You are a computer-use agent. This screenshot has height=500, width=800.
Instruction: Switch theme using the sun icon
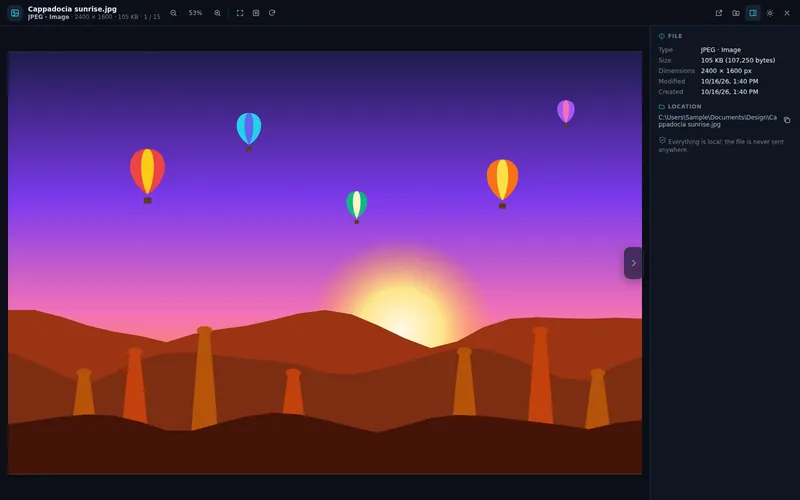tap(770, 13)
